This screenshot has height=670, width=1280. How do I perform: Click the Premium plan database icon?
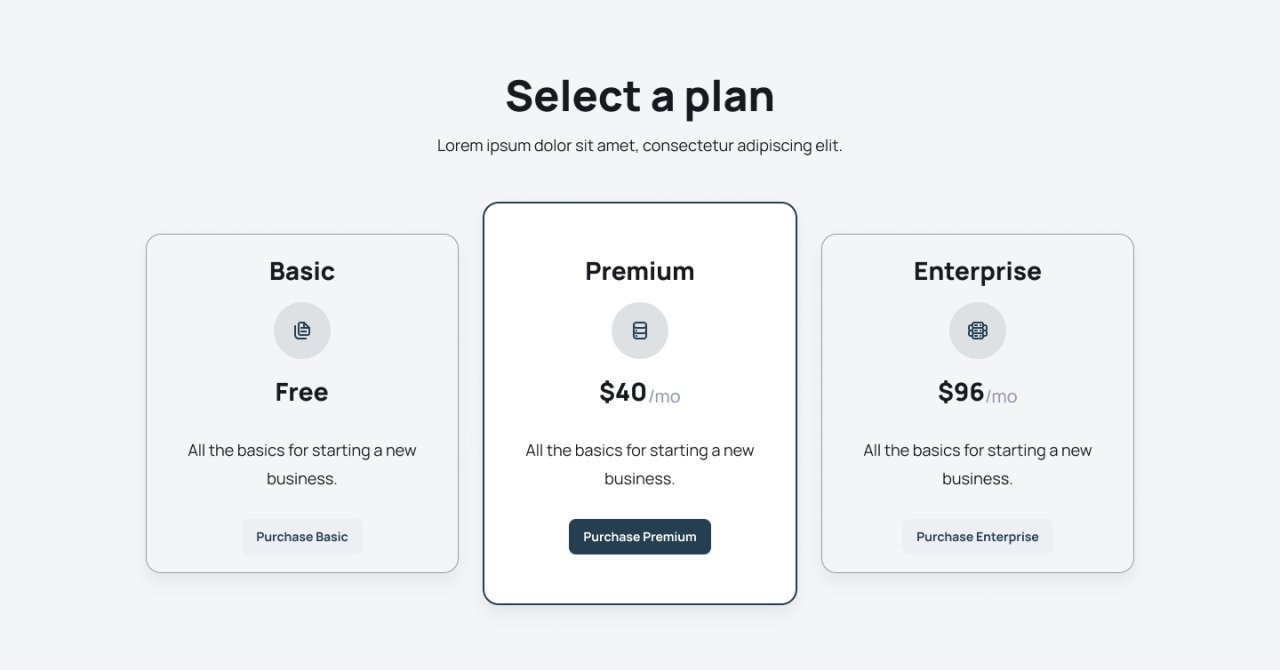tap(640, 331)
